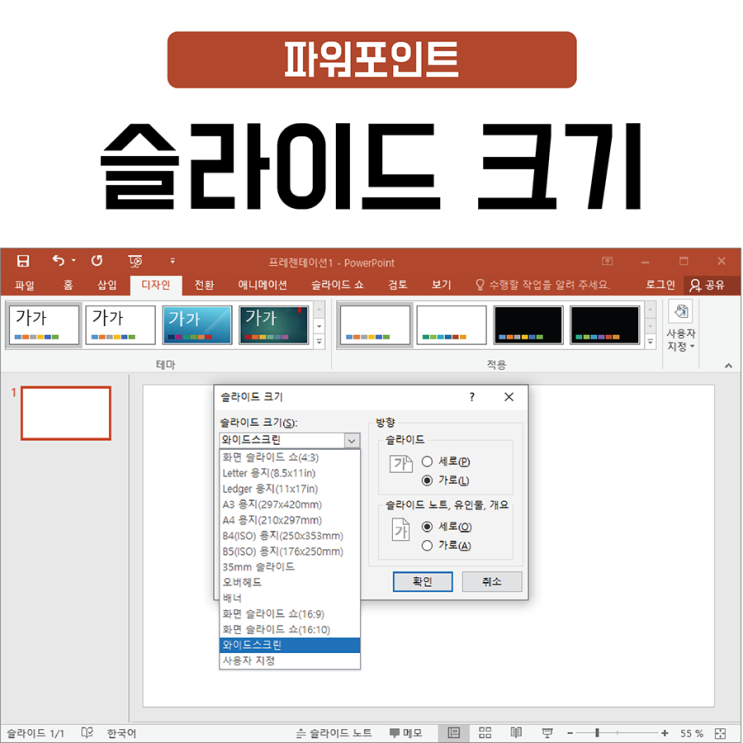This screenshot has height=743, width=743.
Task: Select the first white Office theme thumbnail
Action: tap(44, 325)
